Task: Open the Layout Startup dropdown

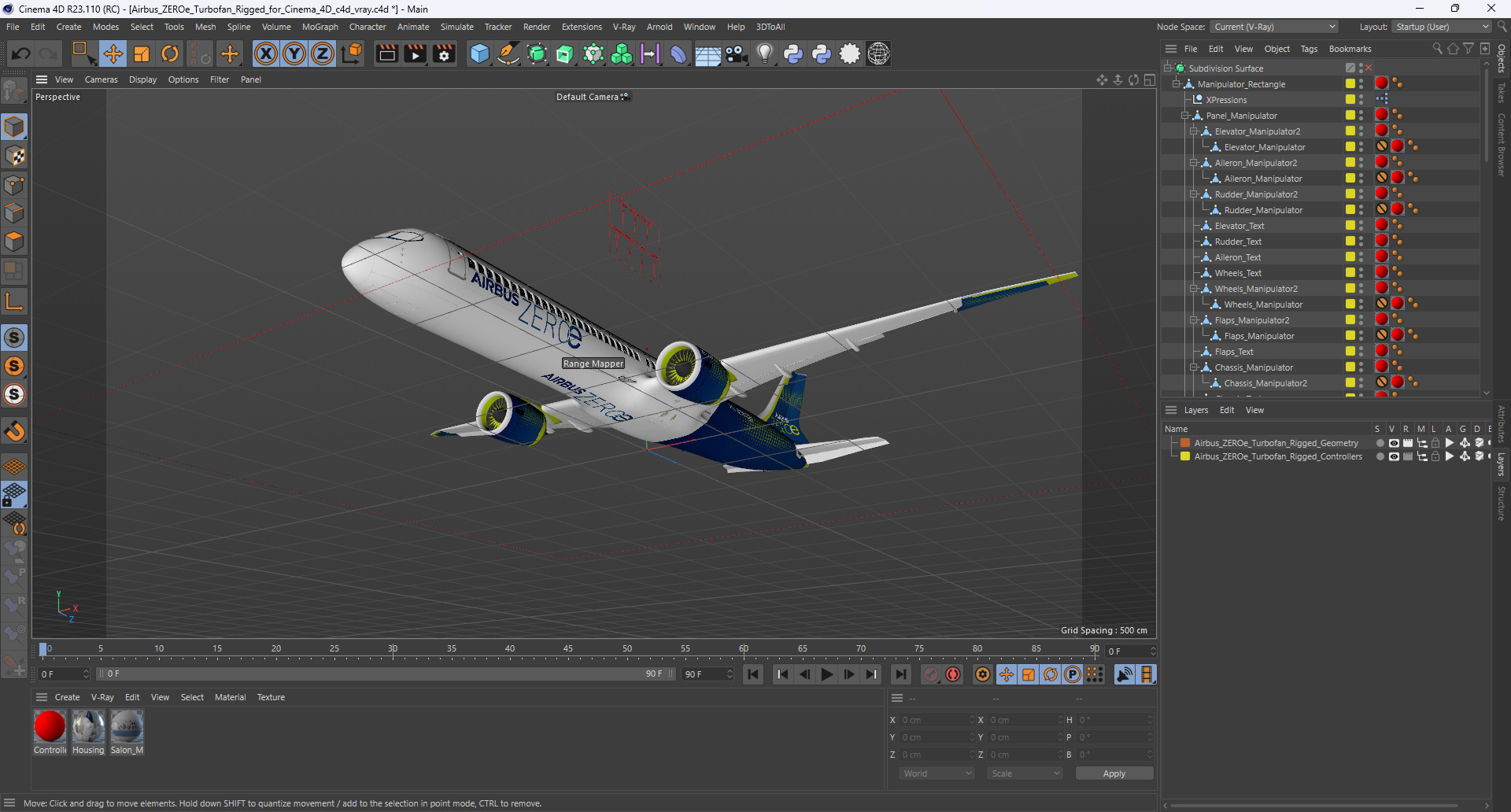Action: point(1442,27)
